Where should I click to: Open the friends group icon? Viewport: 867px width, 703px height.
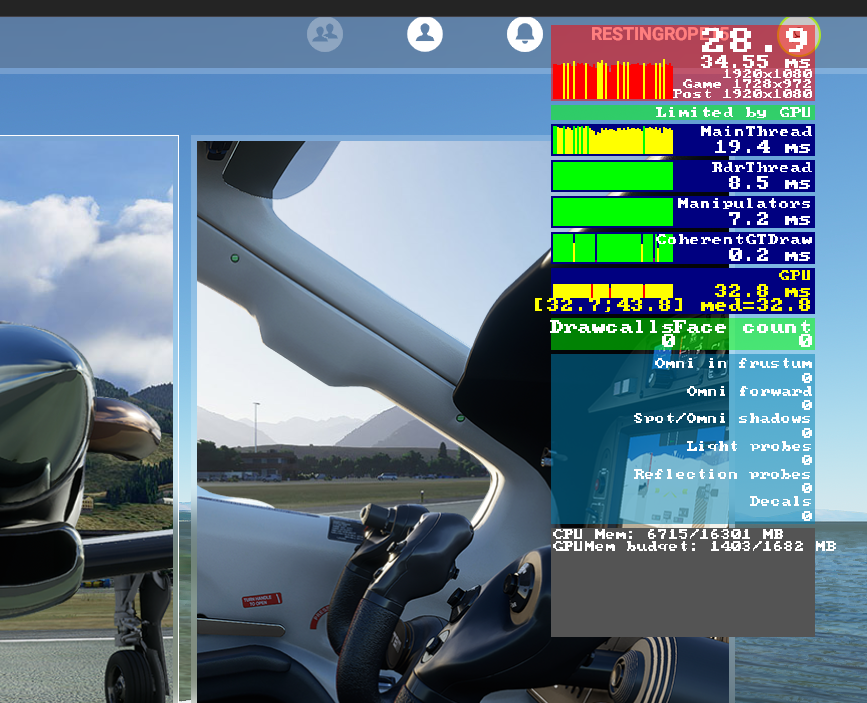(325, 34)
